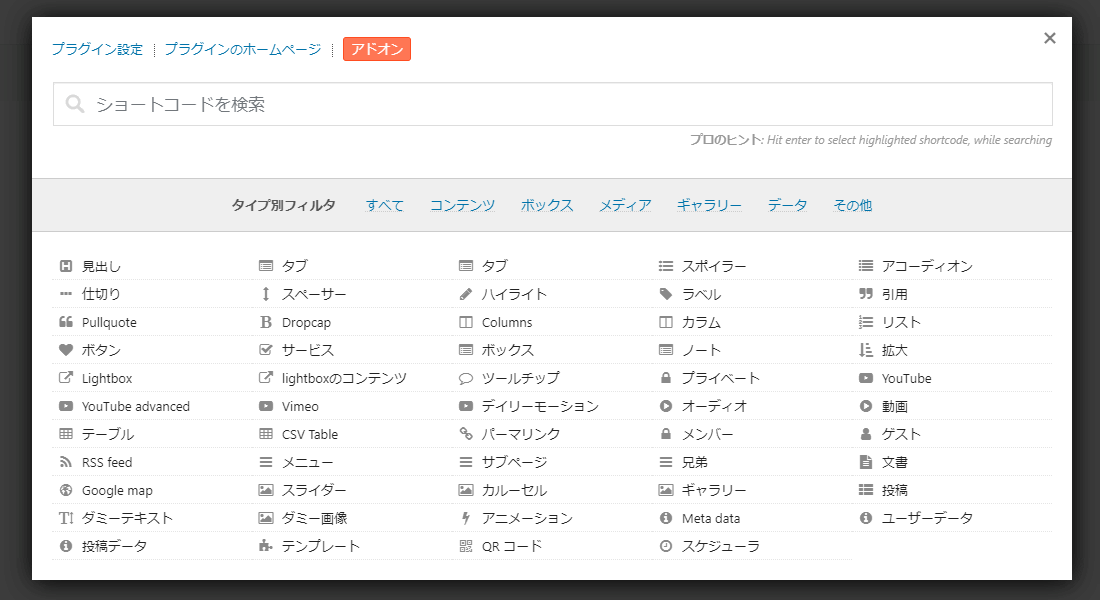Screen dimensions: 1100x600
Task: Pick the puzzle icon for テンプレート
Action: 266,546
